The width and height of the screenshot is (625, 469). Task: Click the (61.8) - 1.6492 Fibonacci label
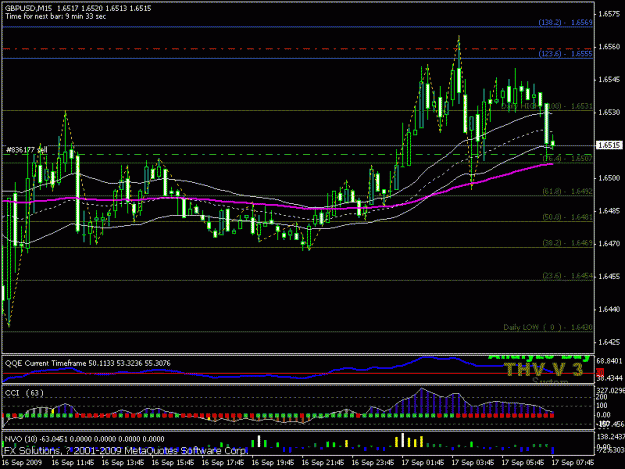(567, 191)
